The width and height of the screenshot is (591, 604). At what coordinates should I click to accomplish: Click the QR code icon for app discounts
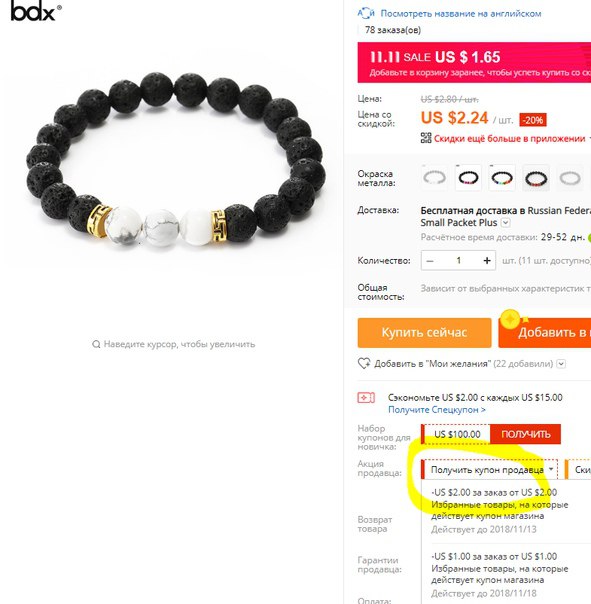click(426, 138)
